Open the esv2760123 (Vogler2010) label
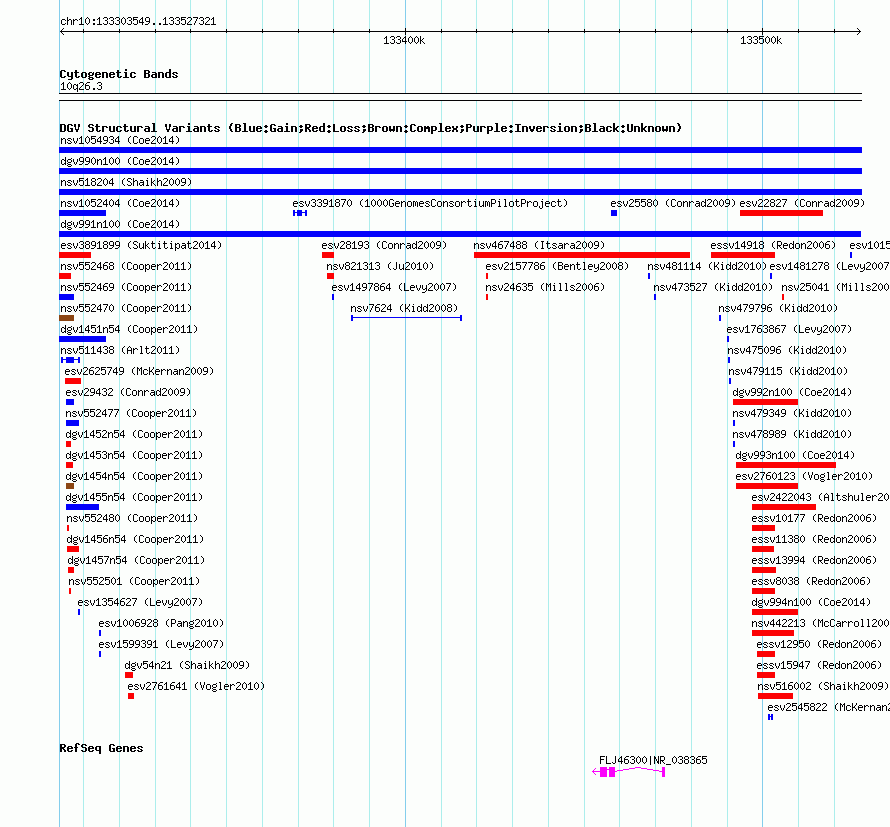The image size is (890, 827). coord(804,476)
